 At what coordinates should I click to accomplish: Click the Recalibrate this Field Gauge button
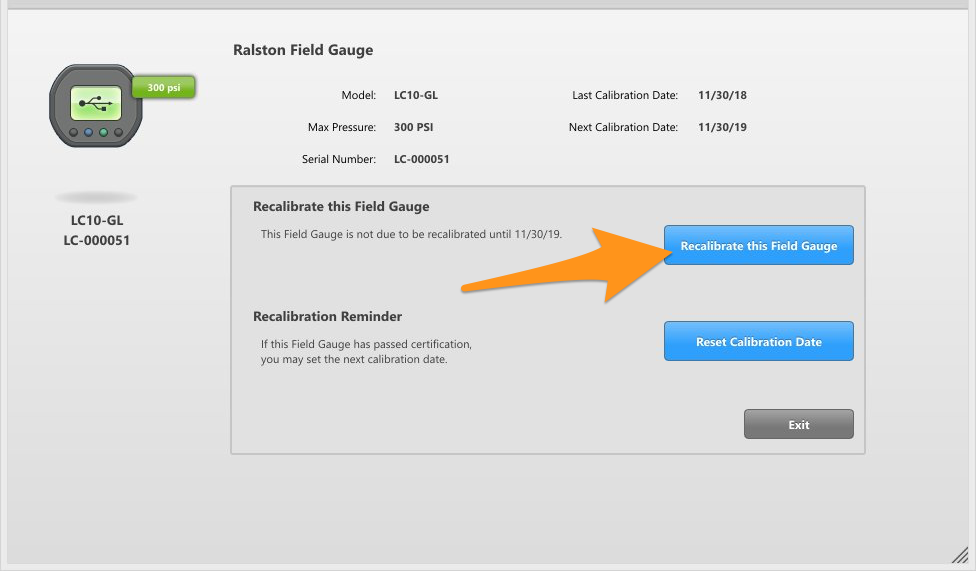[758, 245]
